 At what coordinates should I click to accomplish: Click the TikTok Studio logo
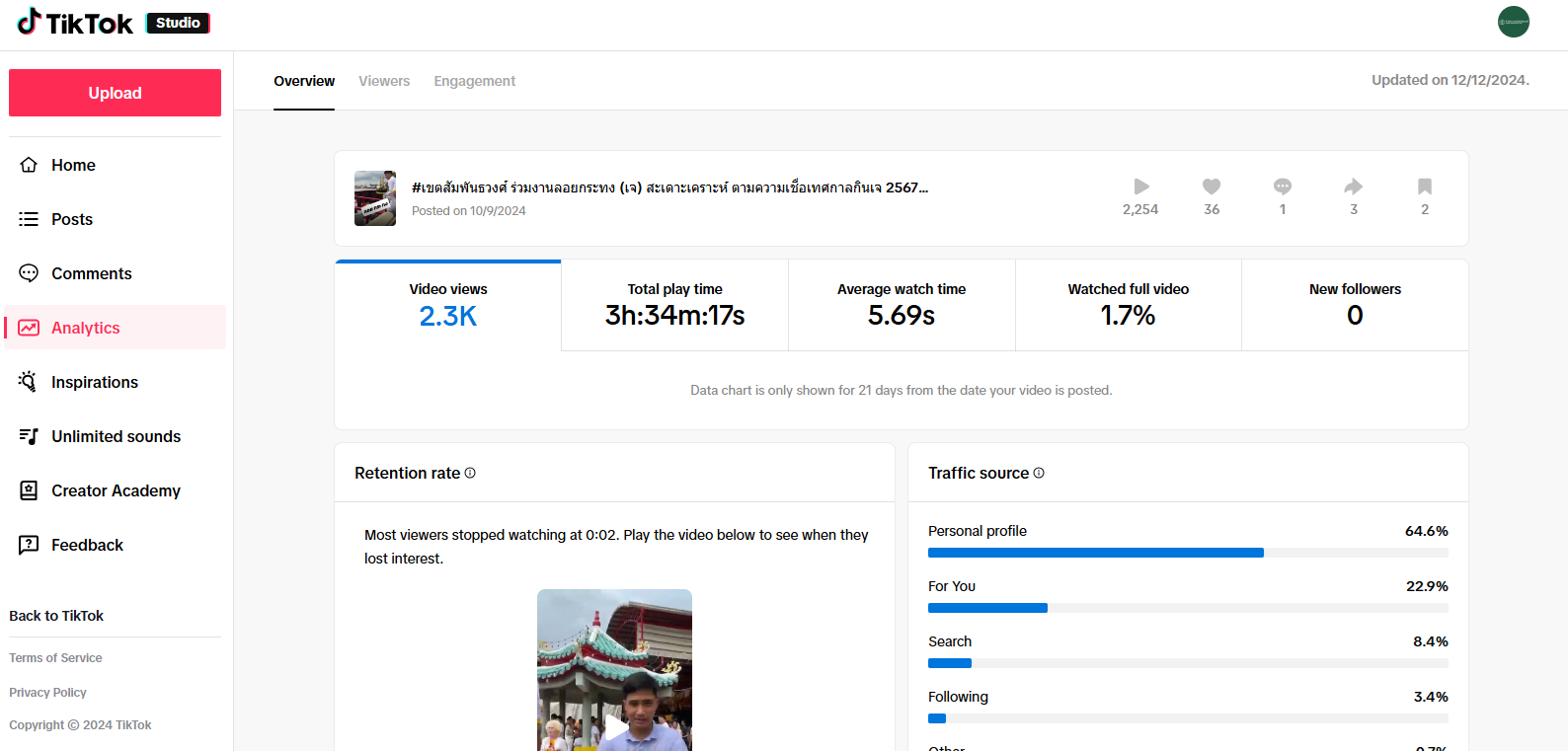[x=113, y=23]
